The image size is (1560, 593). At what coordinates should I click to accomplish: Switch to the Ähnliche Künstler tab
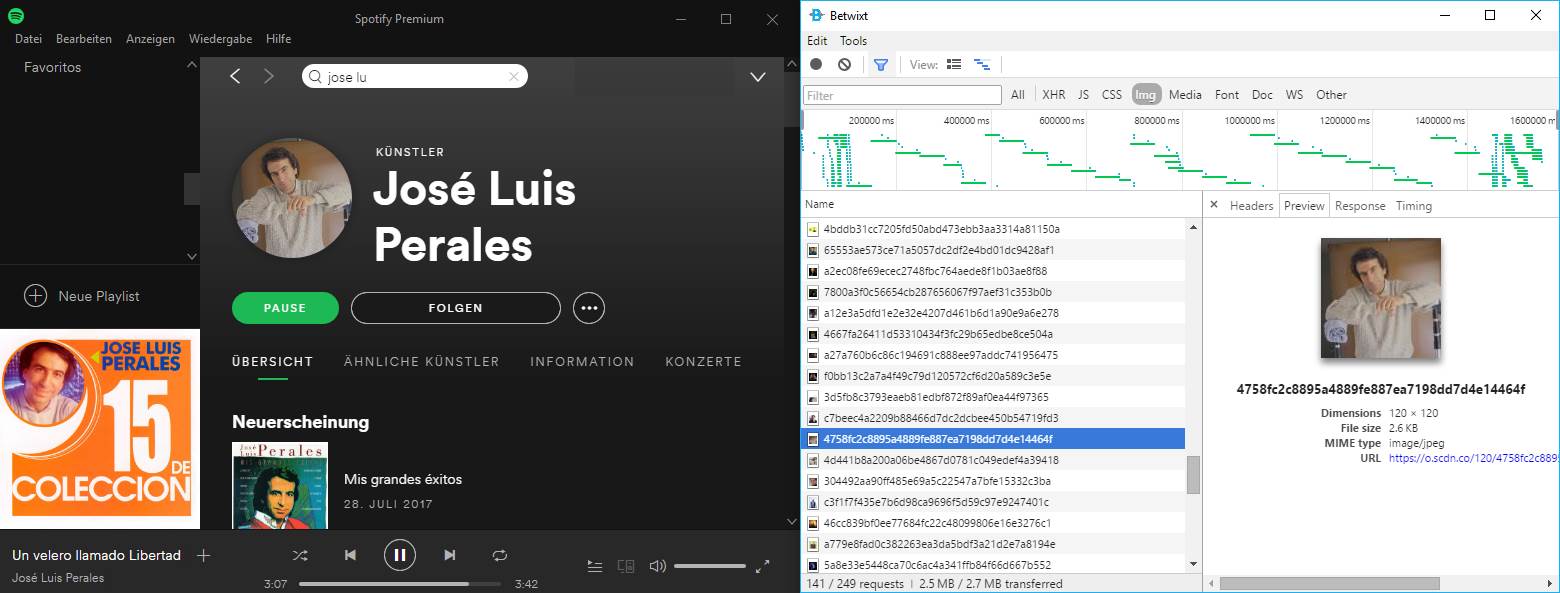click(x=421, y=361)
